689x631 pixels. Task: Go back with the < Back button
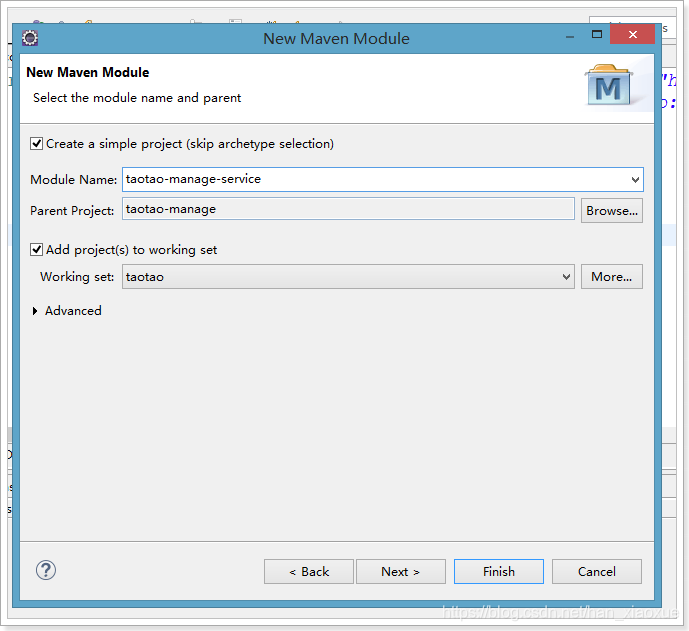tap(309, 572)
